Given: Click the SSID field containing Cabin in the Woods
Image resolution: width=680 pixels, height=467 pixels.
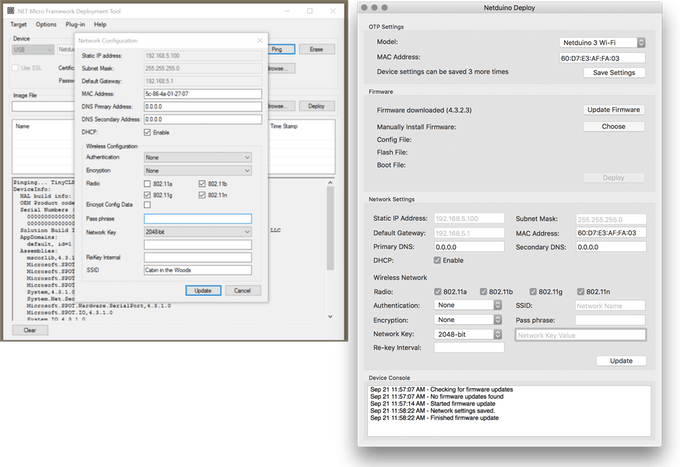Looking at the screenshot, I should click(197, 269).
